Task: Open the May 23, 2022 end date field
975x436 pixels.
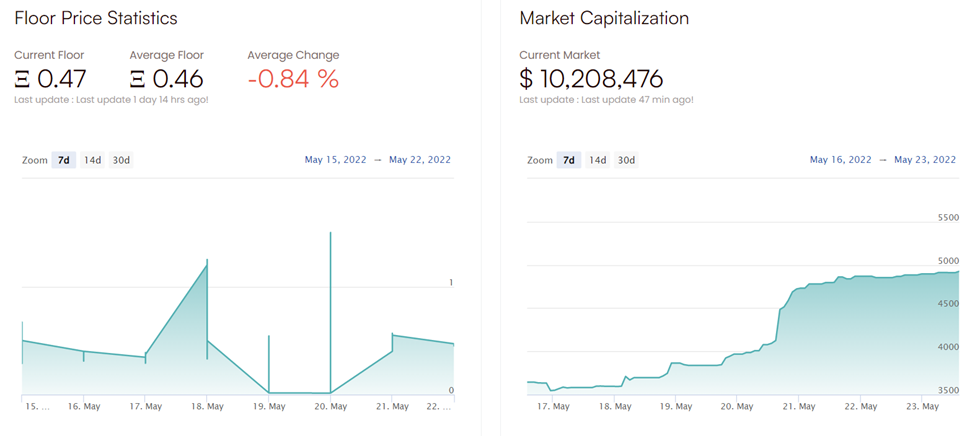Action: 925,160
